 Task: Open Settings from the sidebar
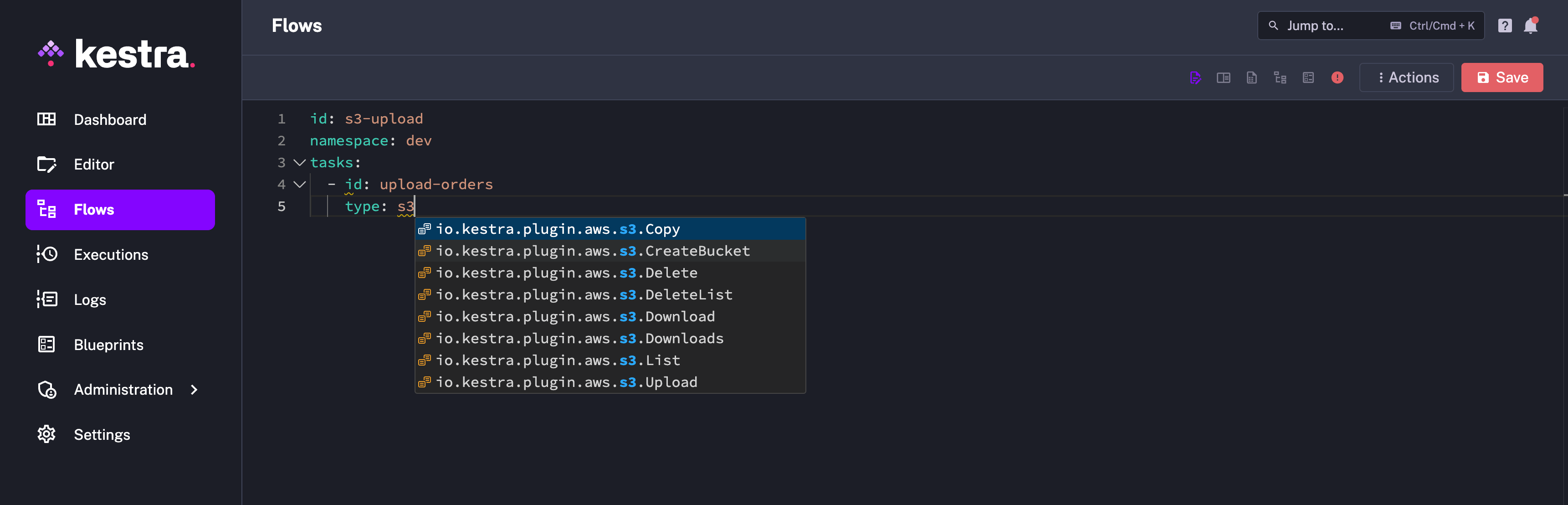click(x=102, y=434)
